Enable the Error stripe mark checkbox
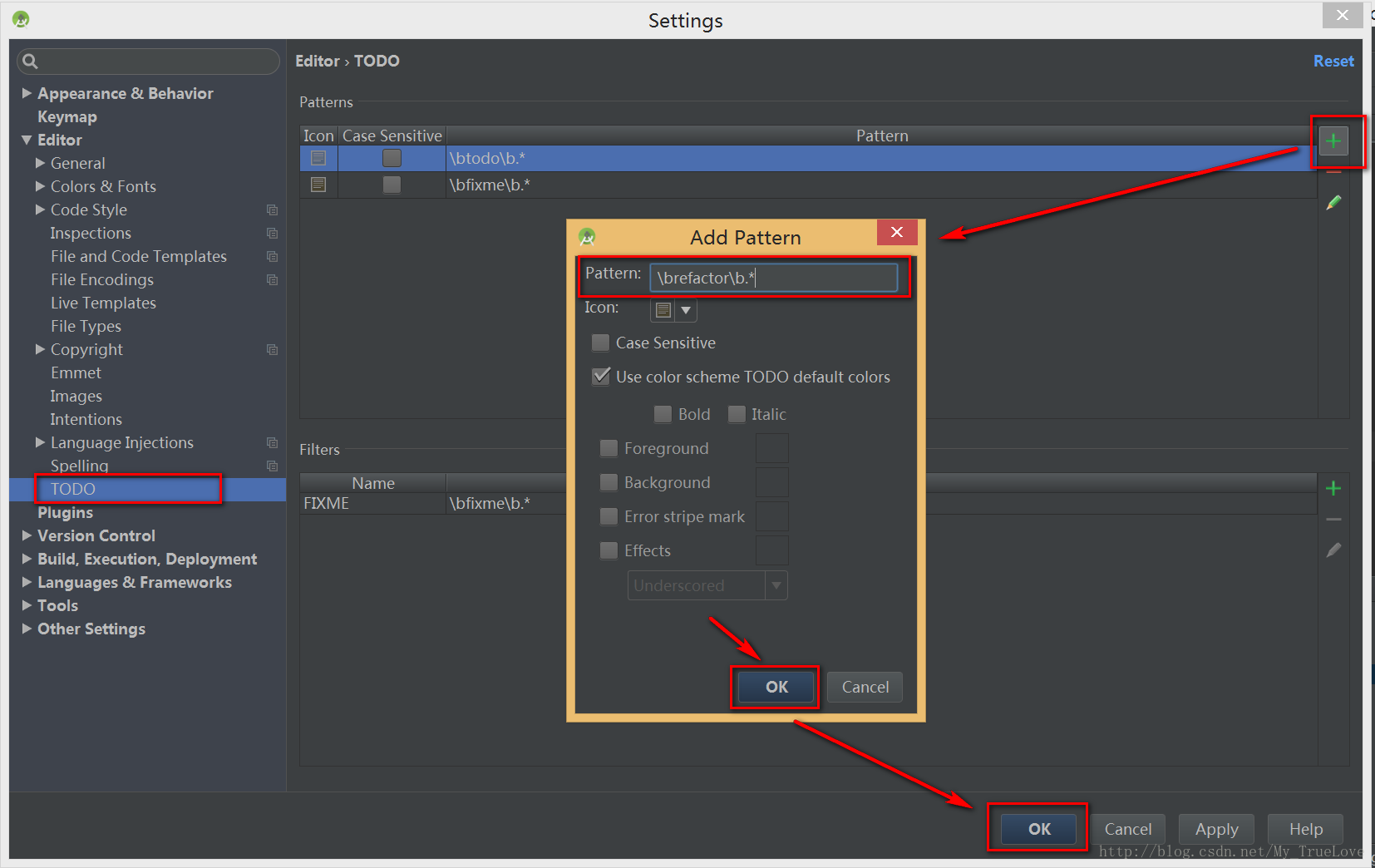Viewport: 1375px width, 868px height. pyautogui.click(x=609, y=516)
